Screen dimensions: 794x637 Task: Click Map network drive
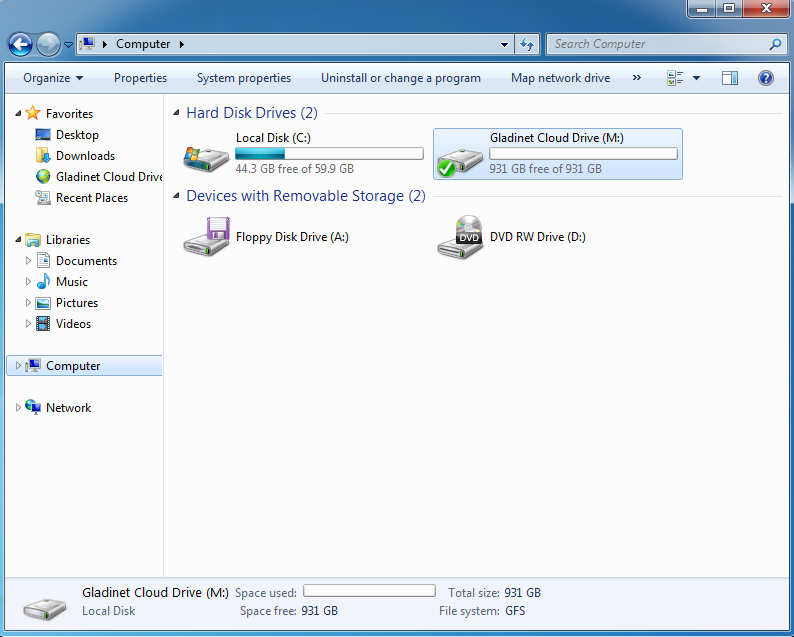click(560, 78)
